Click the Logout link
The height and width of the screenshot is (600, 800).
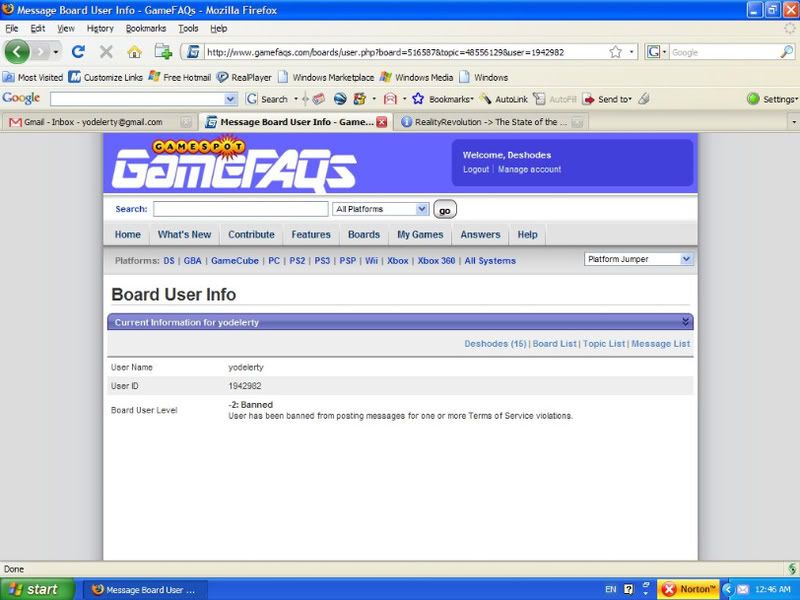(476, 170)
